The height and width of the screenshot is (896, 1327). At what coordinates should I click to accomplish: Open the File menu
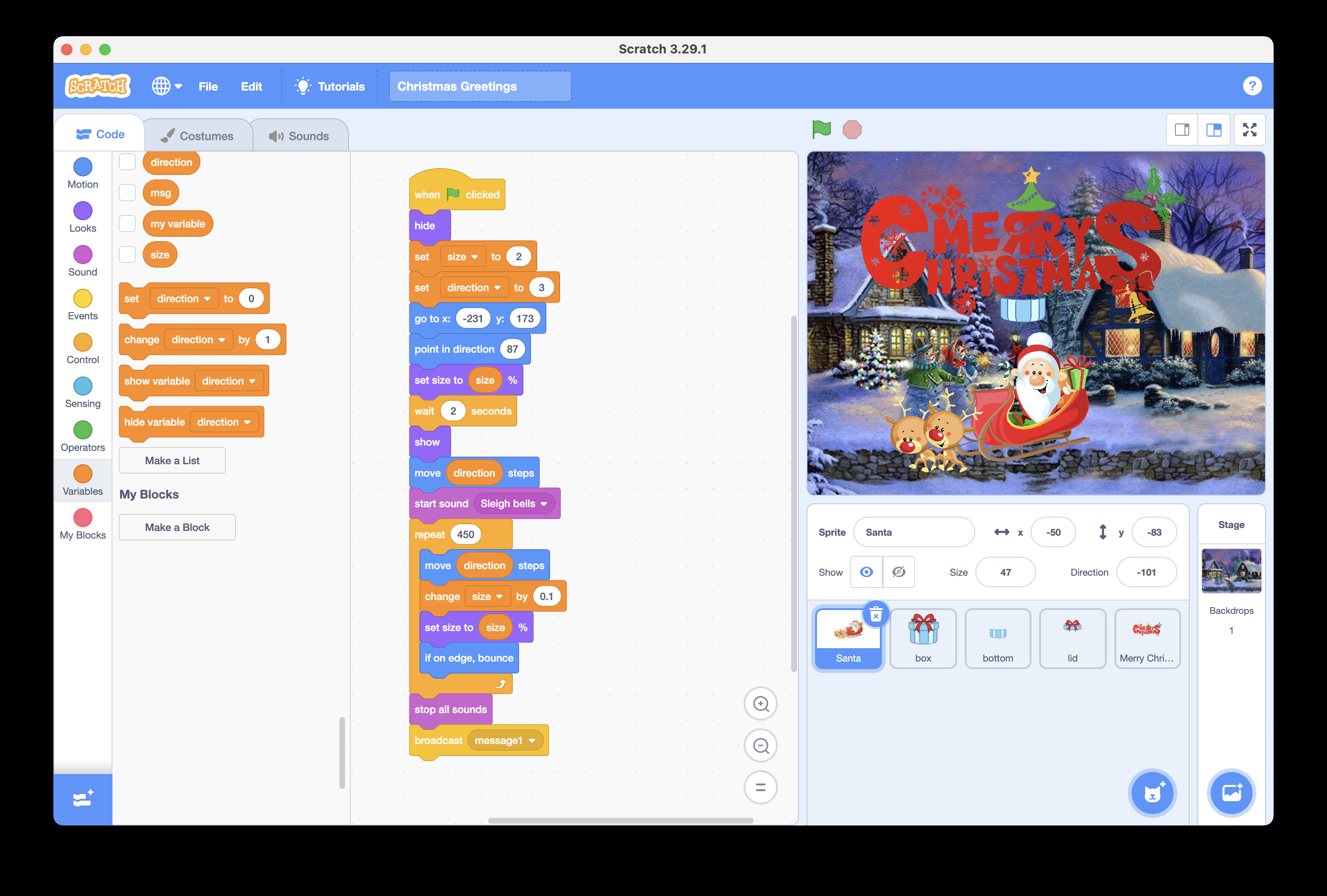pyautogui.click(x=208, y=86)
